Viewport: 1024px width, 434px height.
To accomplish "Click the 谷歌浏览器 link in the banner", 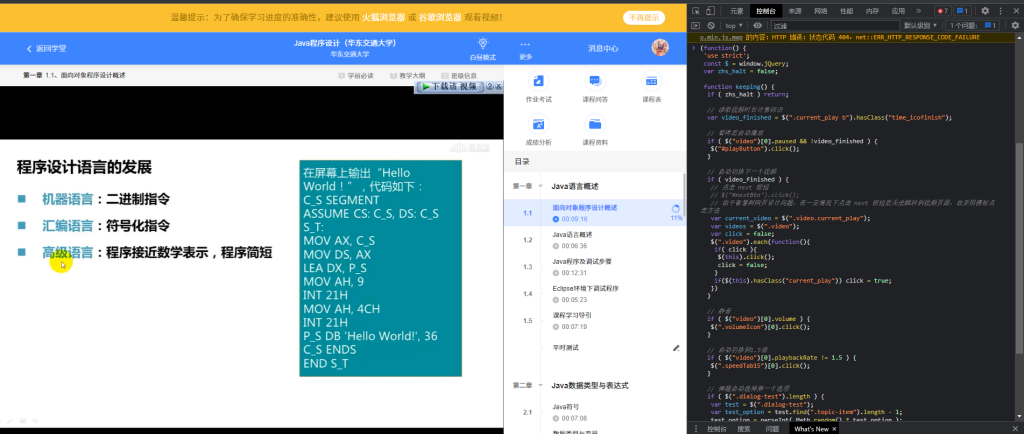I will [x=439, y=18].
